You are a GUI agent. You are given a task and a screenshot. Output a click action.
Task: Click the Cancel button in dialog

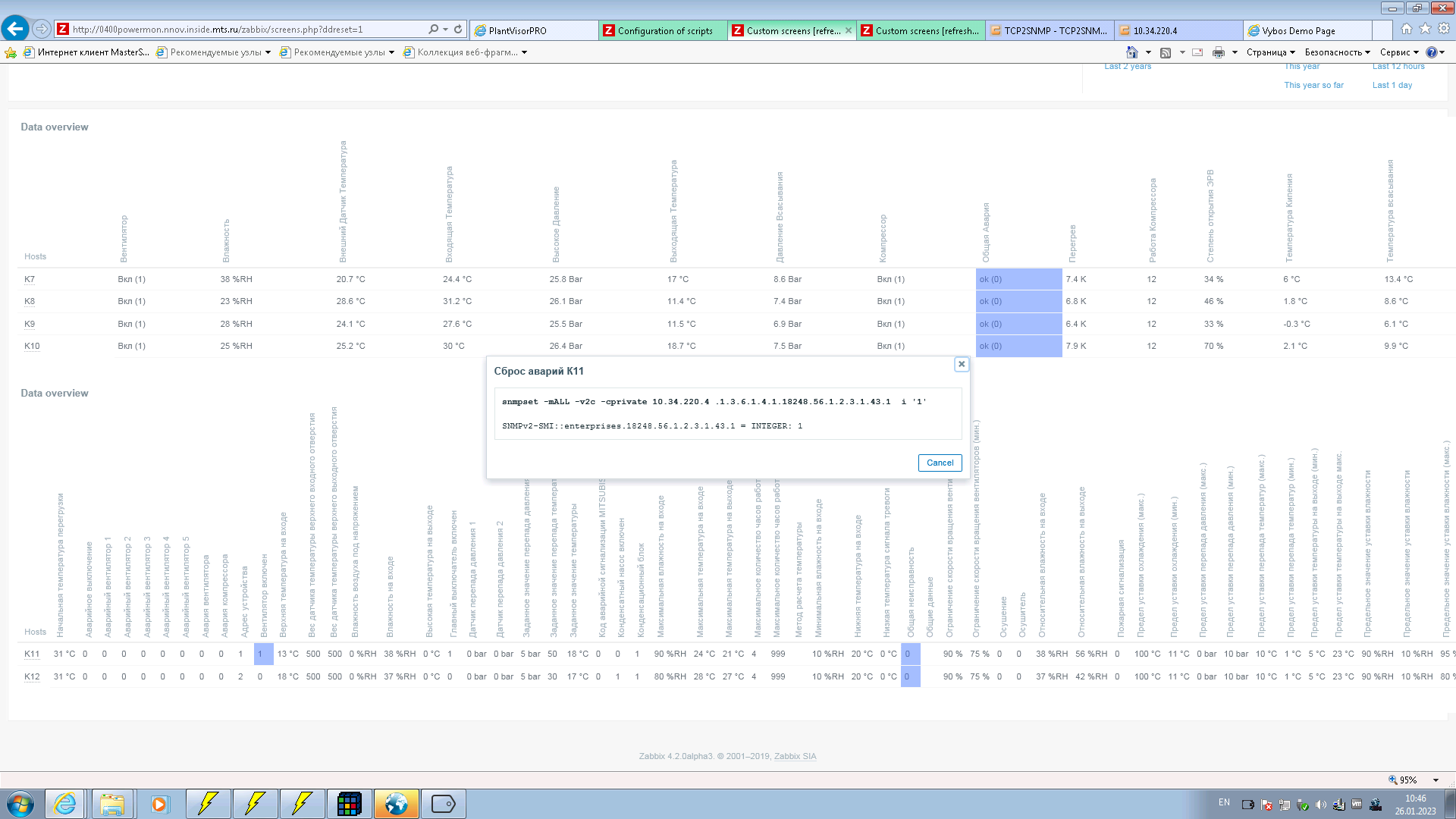pyautogui.click(x=940, y=463)
